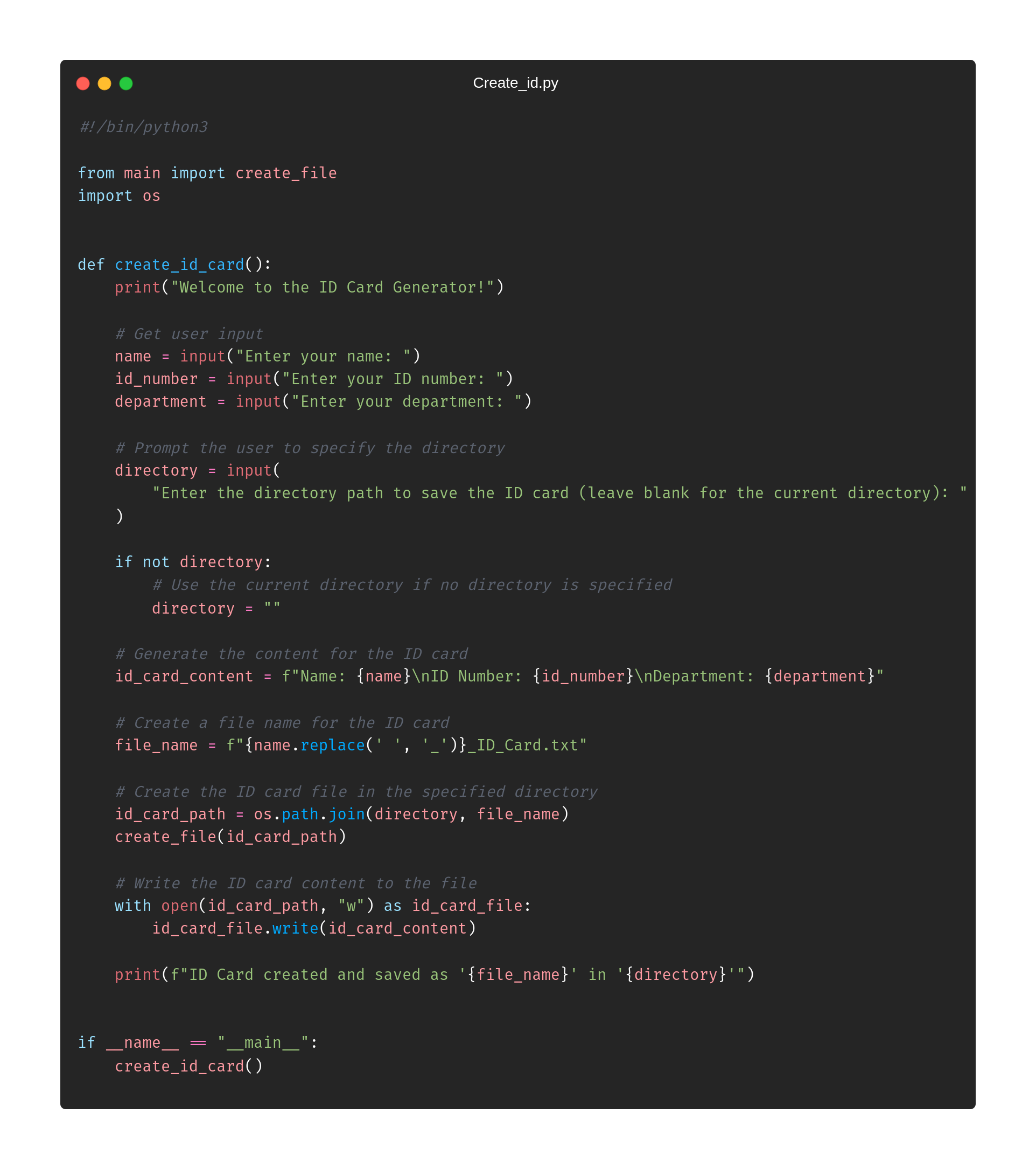Click the Create_id.py window title
This screenshot has height=1169, width=1036.
tap(515, 83)
